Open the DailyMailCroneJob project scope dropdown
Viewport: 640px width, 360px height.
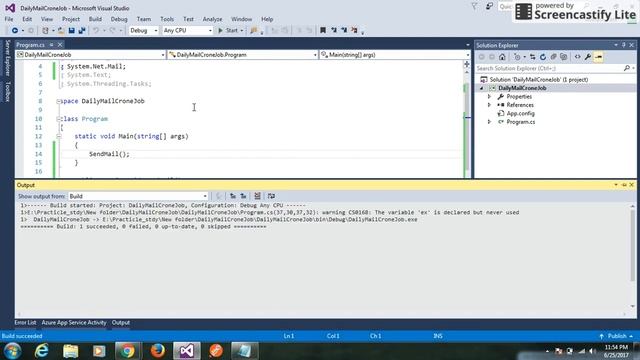(x=91, y=55)
